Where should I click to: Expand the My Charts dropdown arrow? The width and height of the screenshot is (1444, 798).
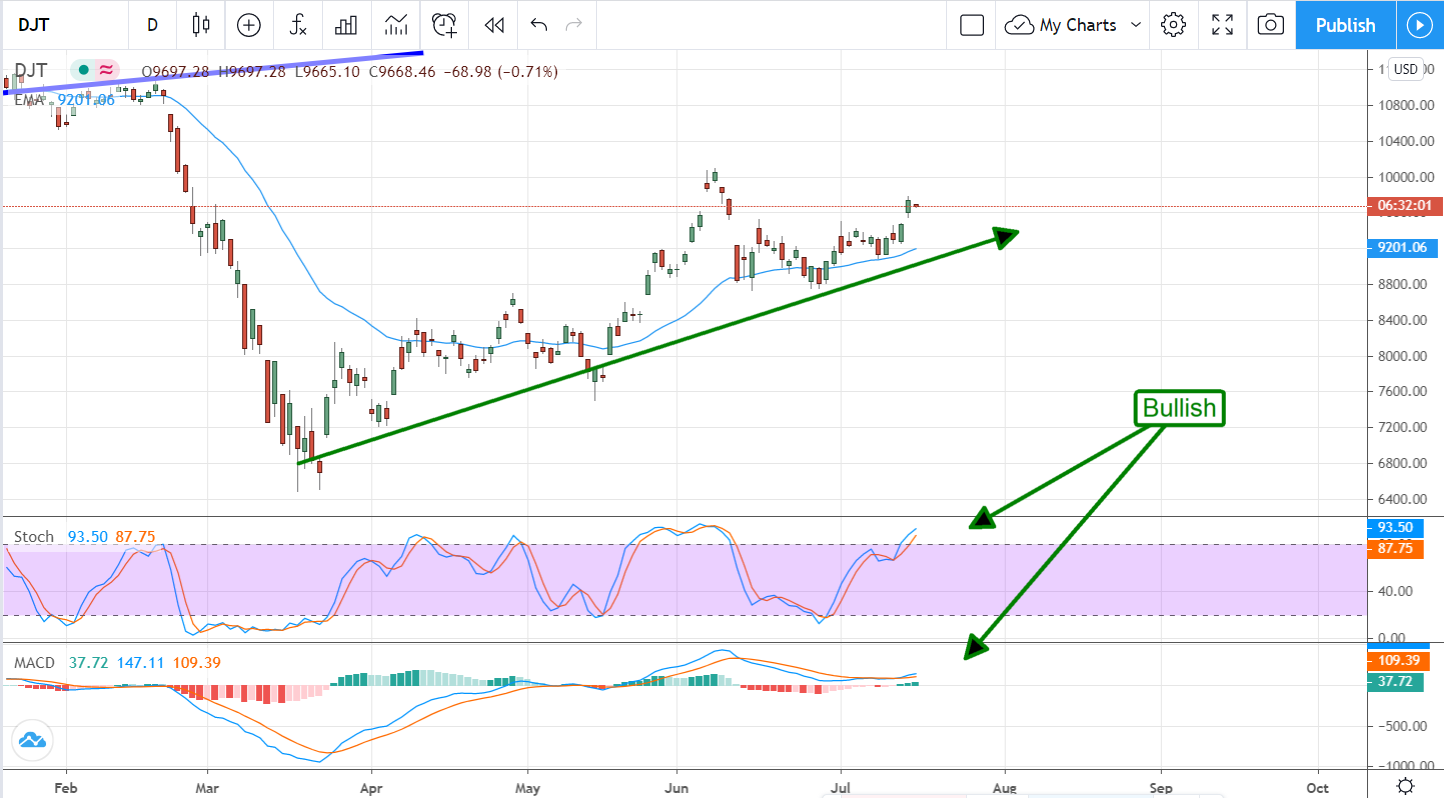point(1135,25)
